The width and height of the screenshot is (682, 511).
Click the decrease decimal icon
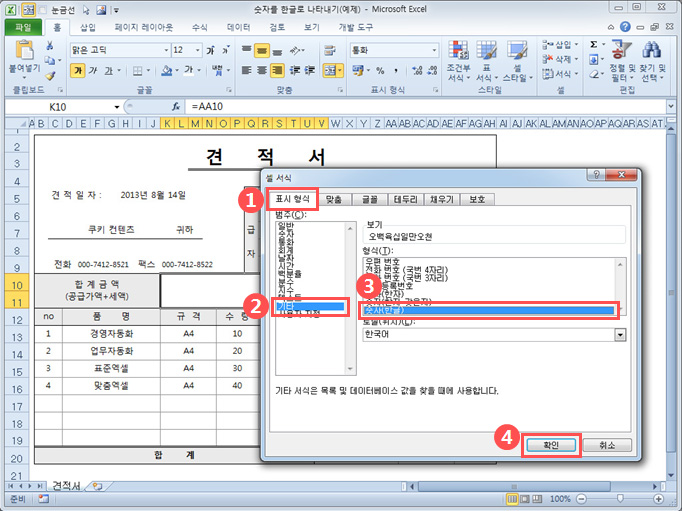[432, 70]
